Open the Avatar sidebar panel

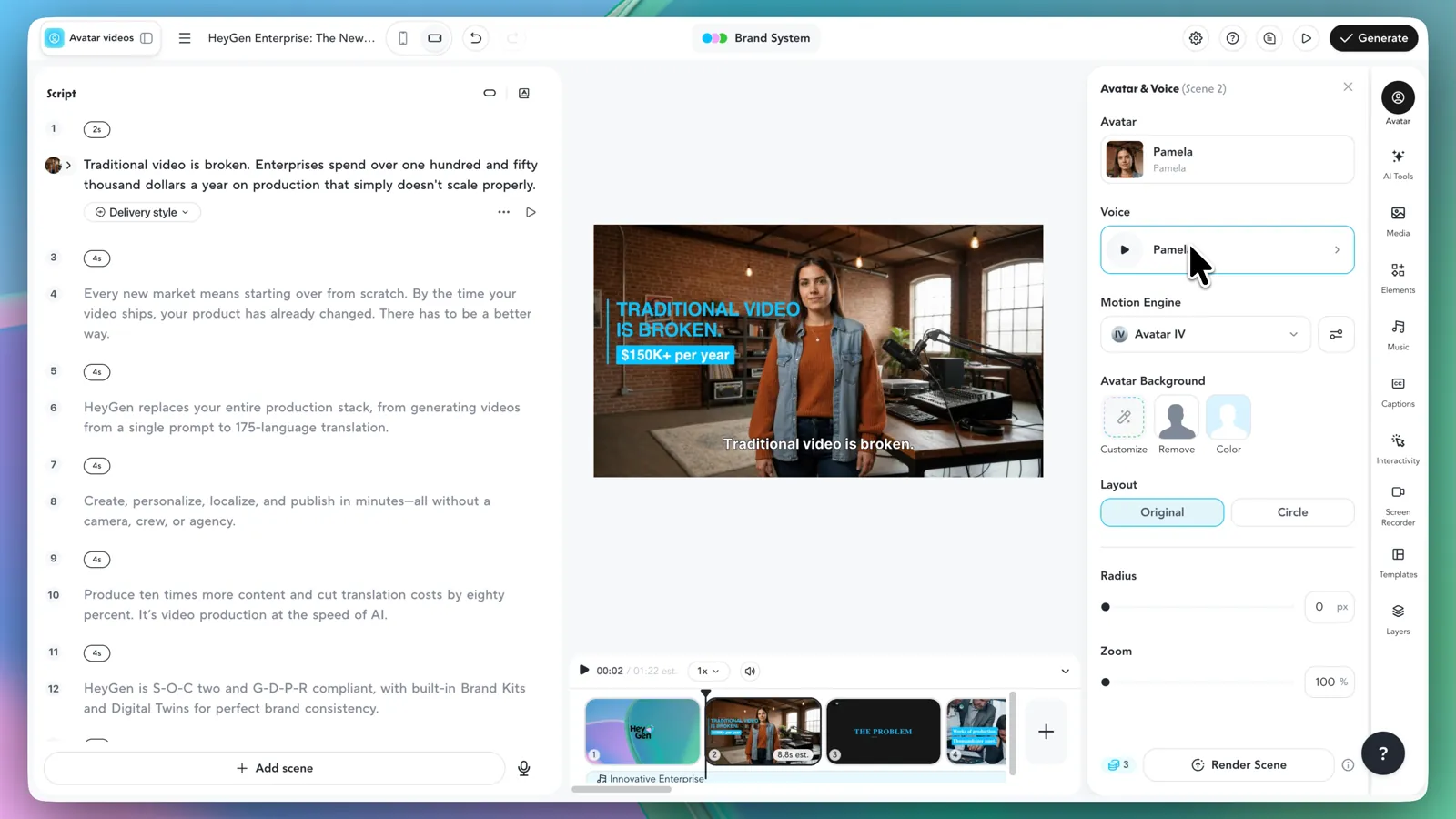(x=1398, y=104)
